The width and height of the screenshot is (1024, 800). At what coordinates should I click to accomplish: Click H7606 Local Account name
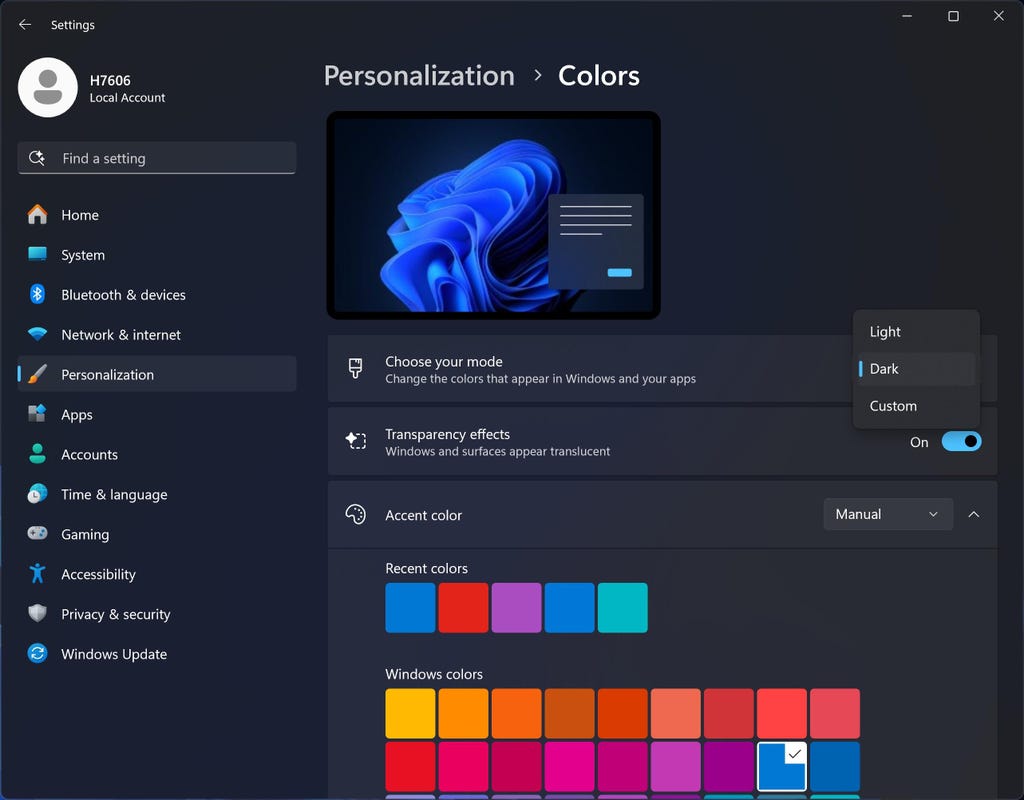pyautogui.click(x=127, y=88)
